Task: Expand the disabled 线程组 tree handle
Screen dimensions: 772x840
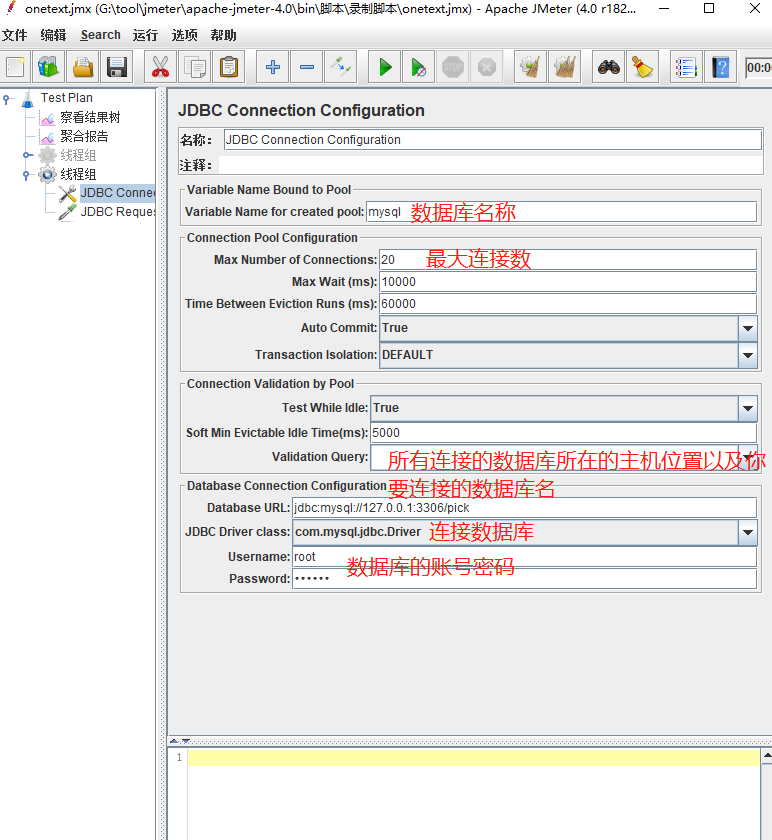Action: point(26,155)
